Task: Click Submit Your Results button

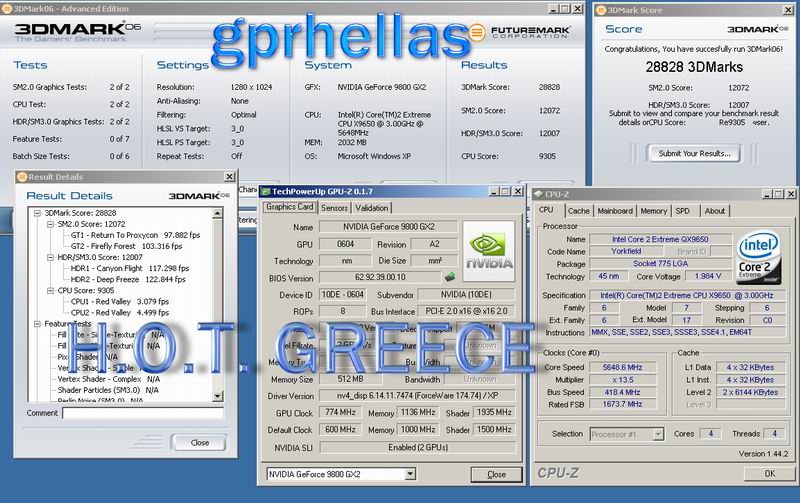Action: [x=694, y=154]
